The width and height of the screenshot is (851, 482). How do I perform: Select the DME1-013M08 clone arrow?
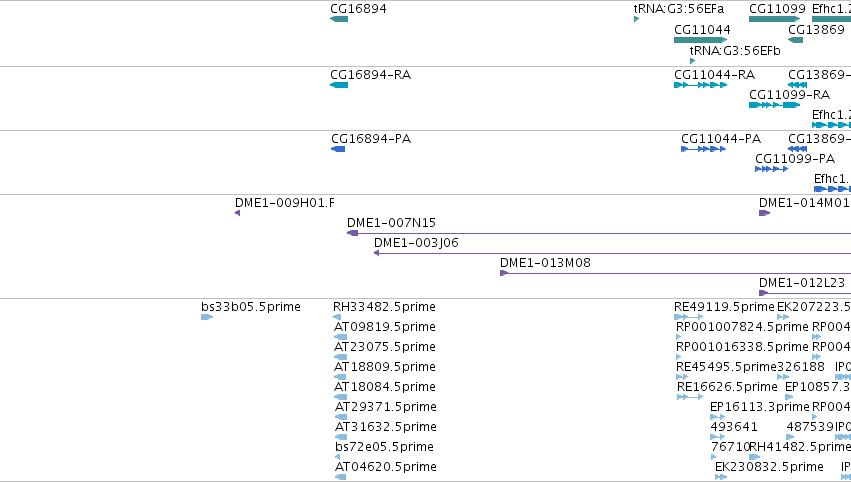(x=504, y=273)
